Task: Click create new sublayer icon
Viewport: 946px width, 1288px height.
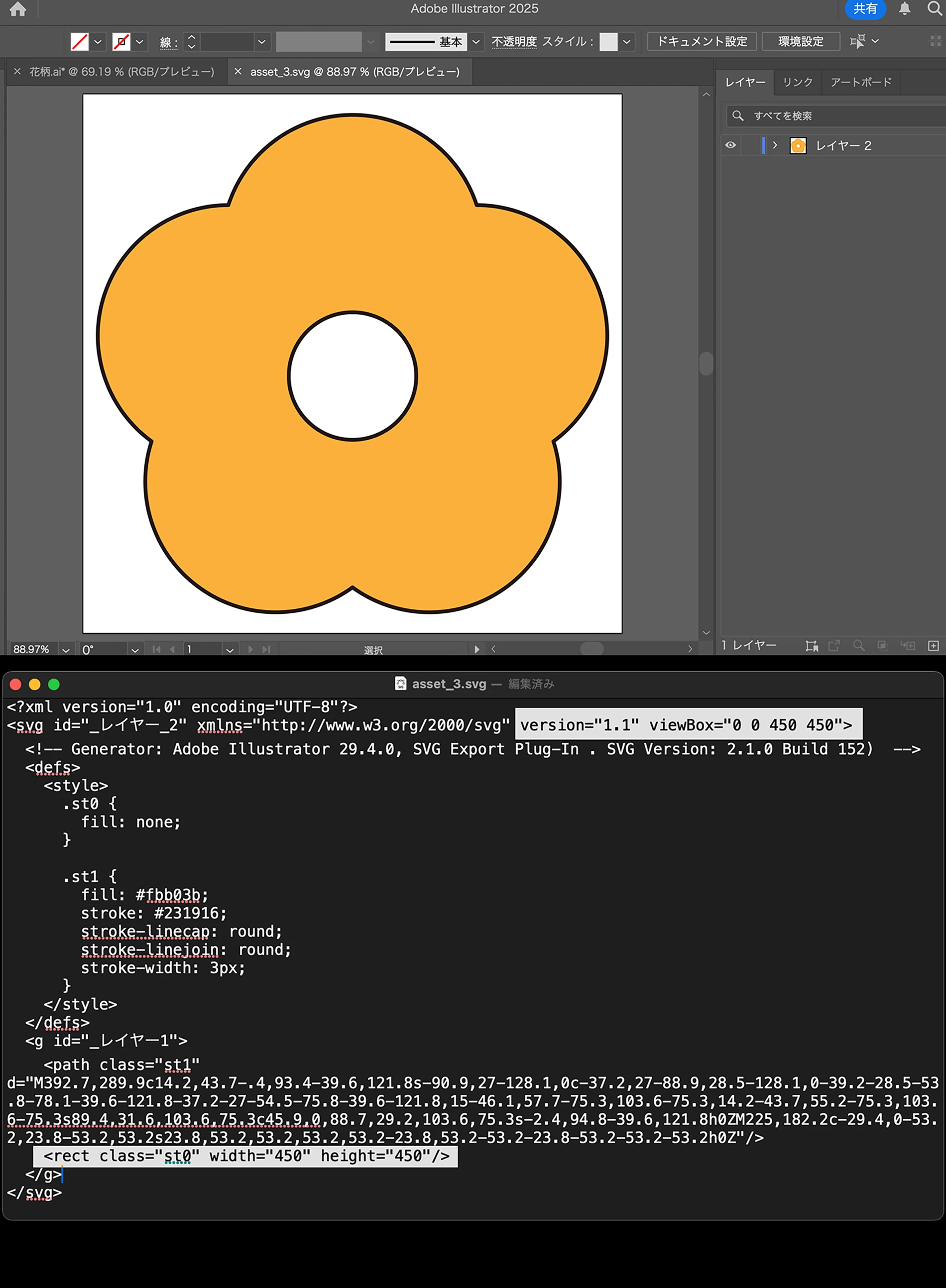Action: pyautogui.click(x=908, y=646)
